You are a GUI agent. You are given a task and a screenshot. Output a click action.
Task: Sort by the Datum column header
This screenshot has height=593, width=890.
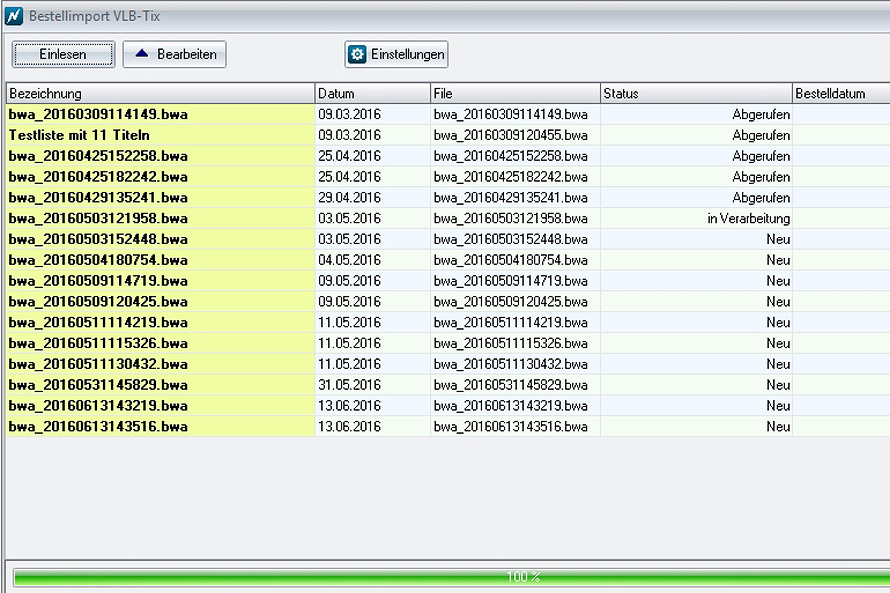(372, 93)
